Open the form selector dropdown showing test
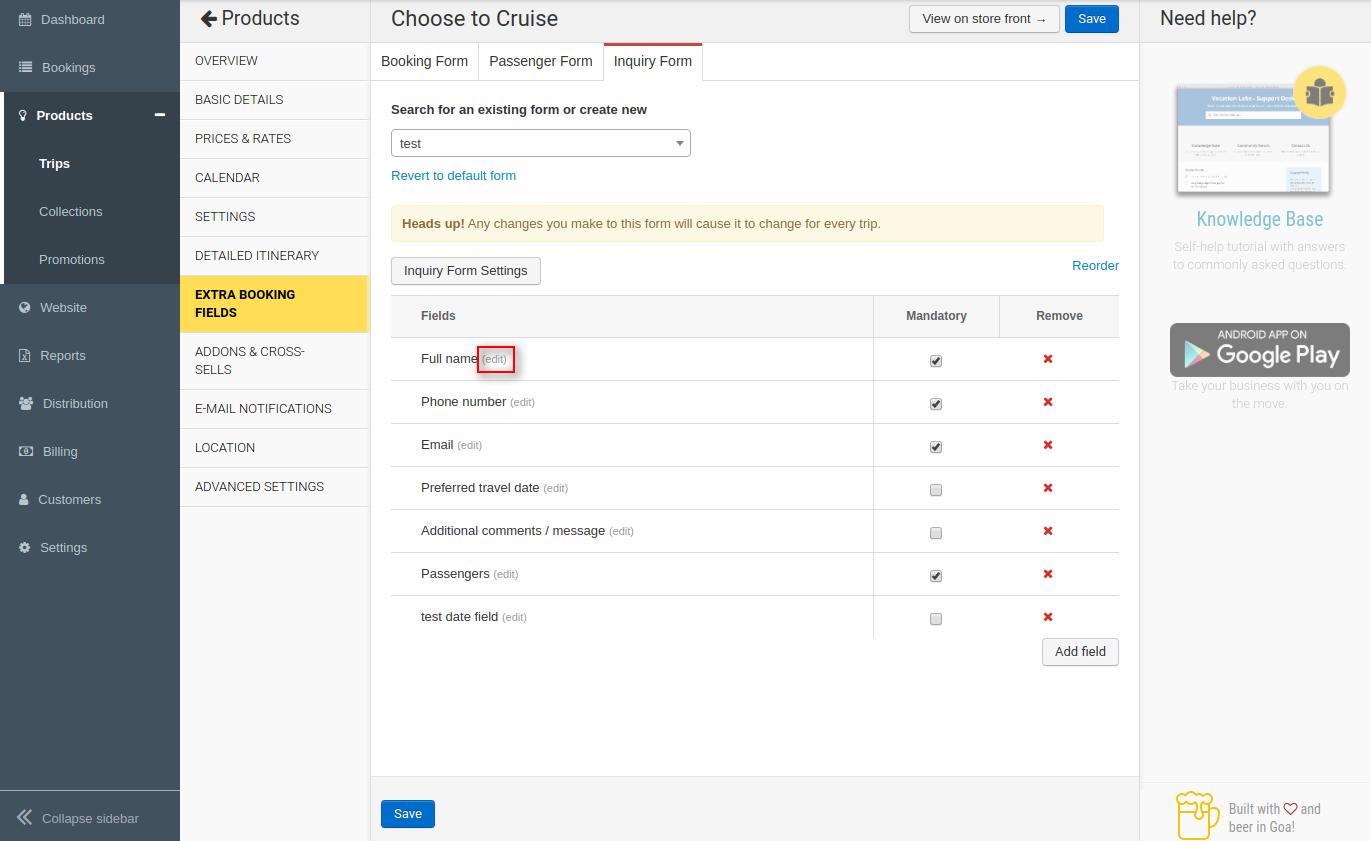Viewport: 1371px width, 841px height. pyautogui.click(x=540, y=143)
